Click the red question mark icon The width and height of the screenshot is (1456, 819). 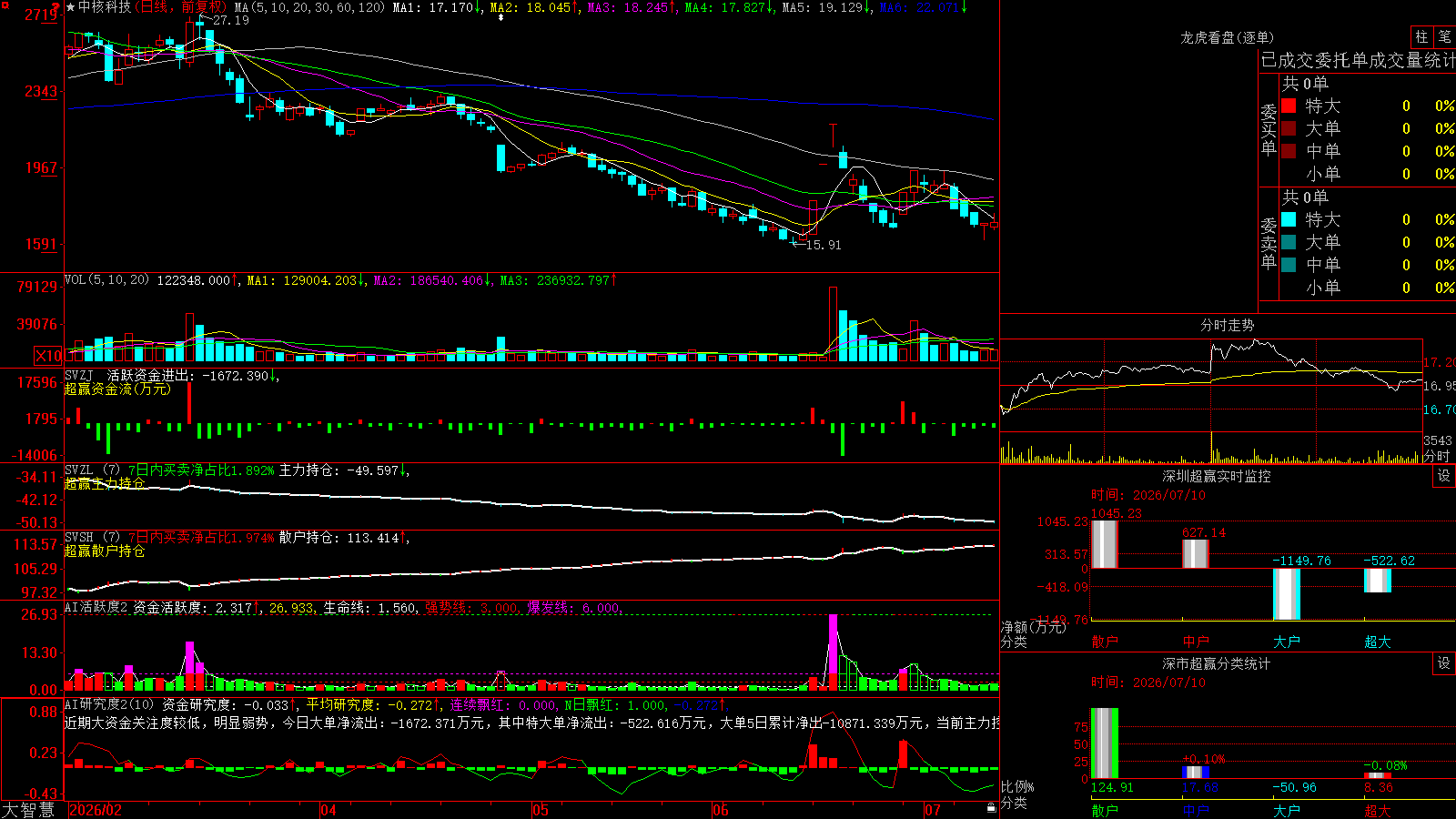57,7
